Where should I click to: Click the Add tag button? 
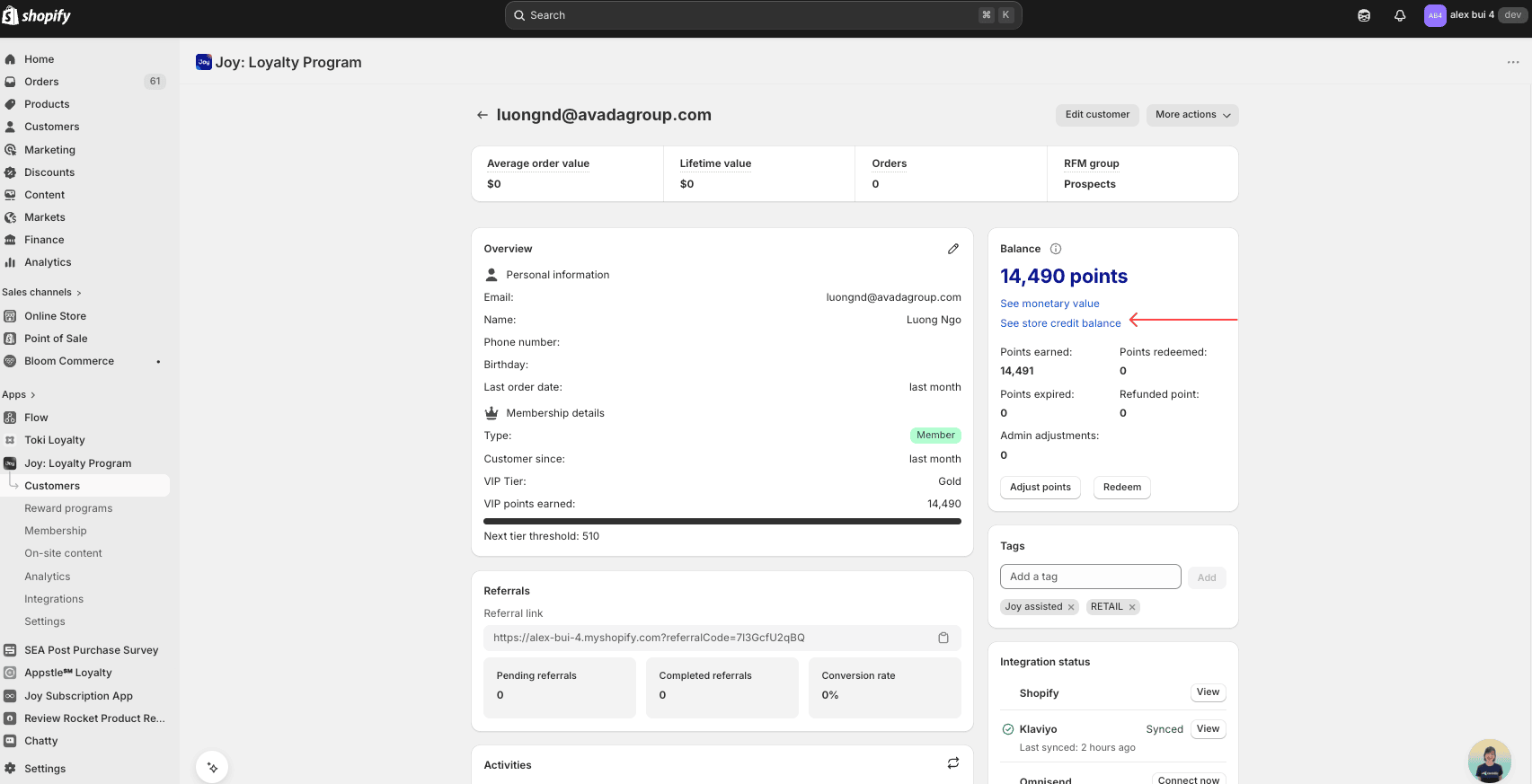pos(1207,577)
